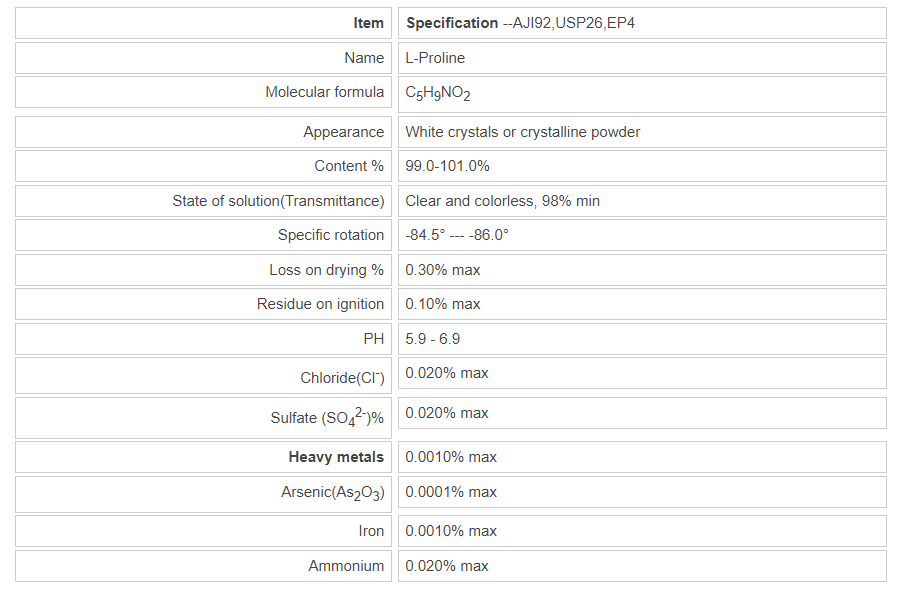Click the PH value 5.9 - 6.9
The height and width of the screenshot is (591, 901).
coord(432,339)
